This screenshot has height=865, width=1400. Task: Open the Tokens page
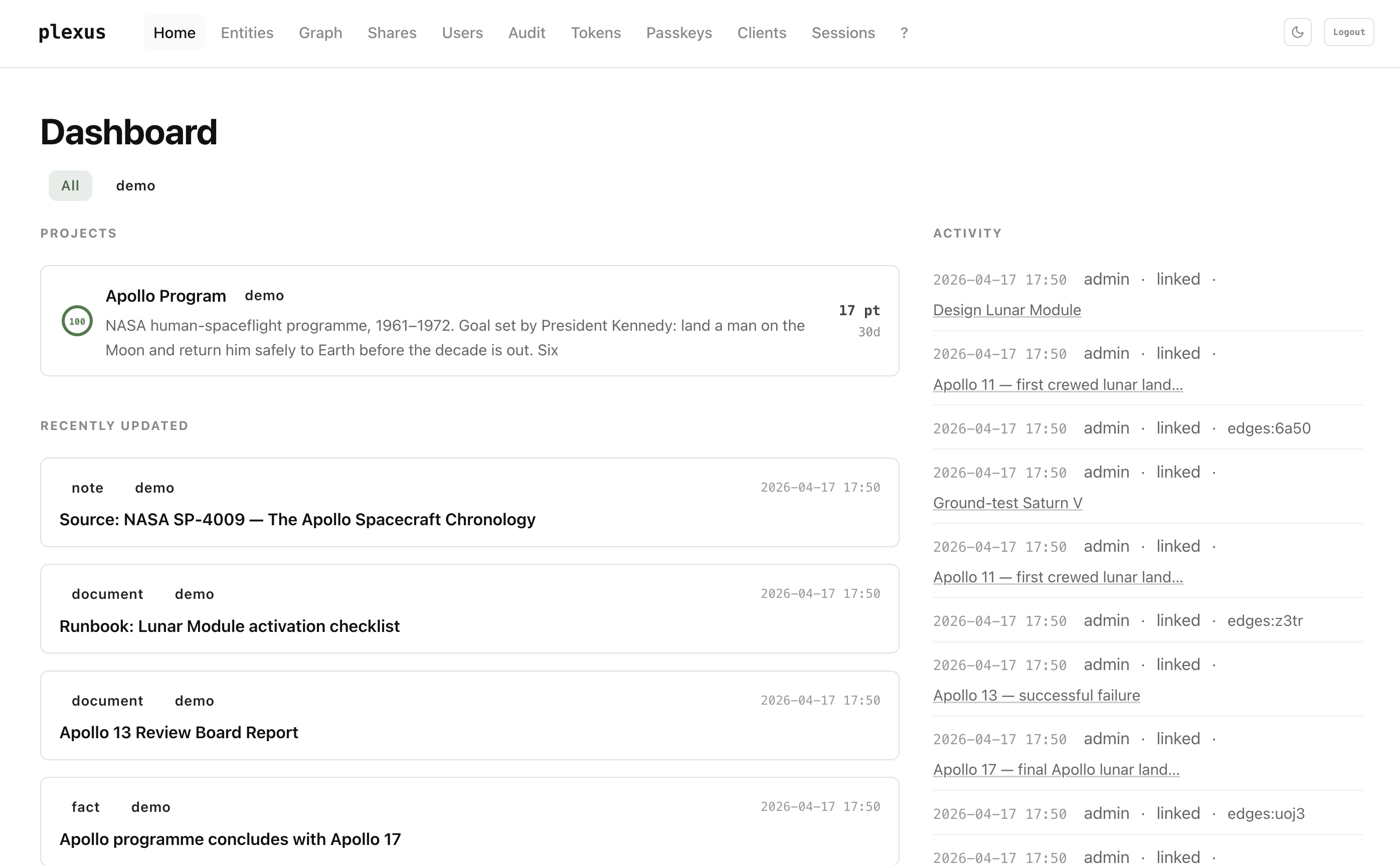pyautogui.click(x=596, y=33)
